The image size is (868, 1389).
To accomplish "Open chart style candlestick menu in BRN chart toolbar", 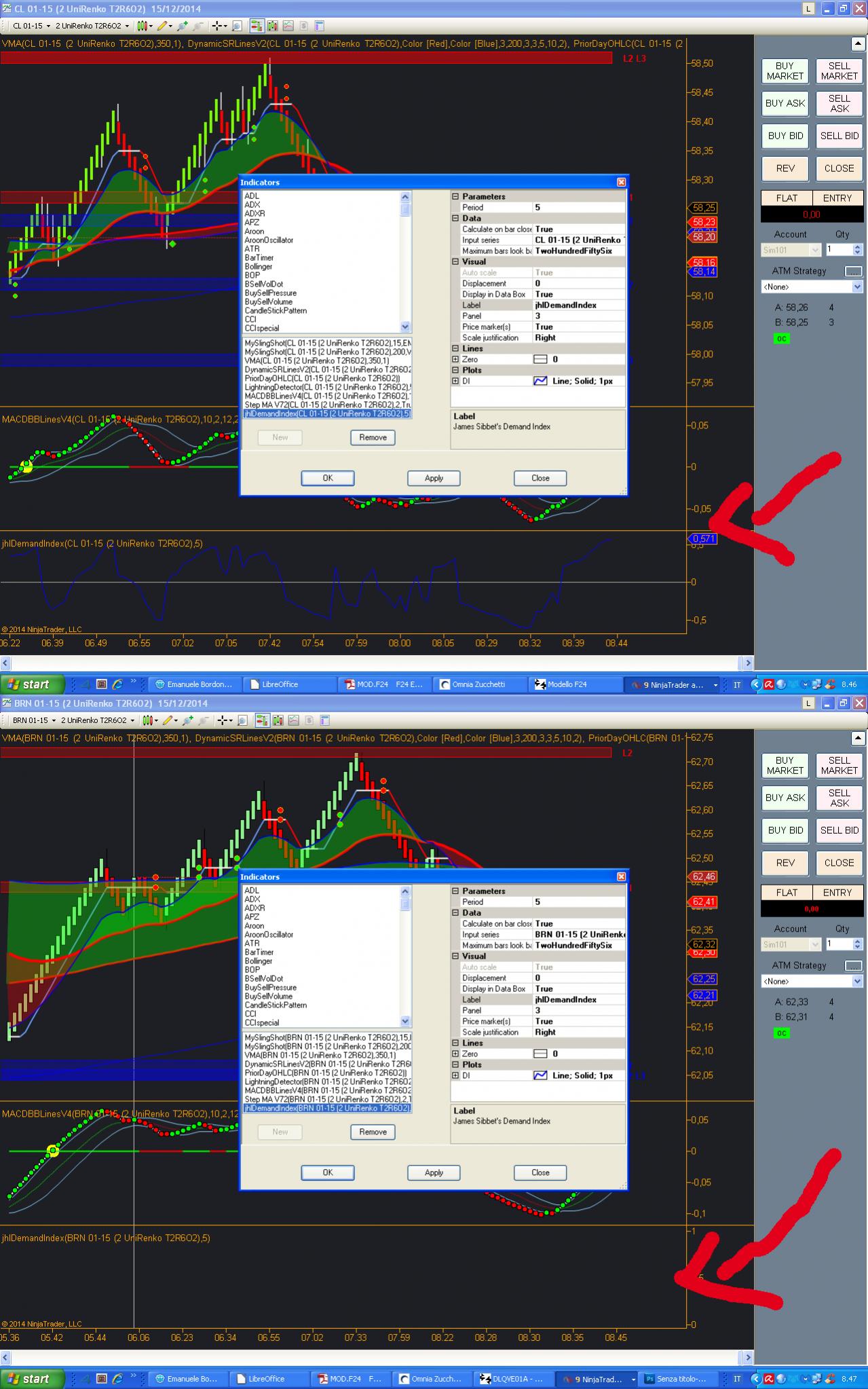I will coord(150,720).
